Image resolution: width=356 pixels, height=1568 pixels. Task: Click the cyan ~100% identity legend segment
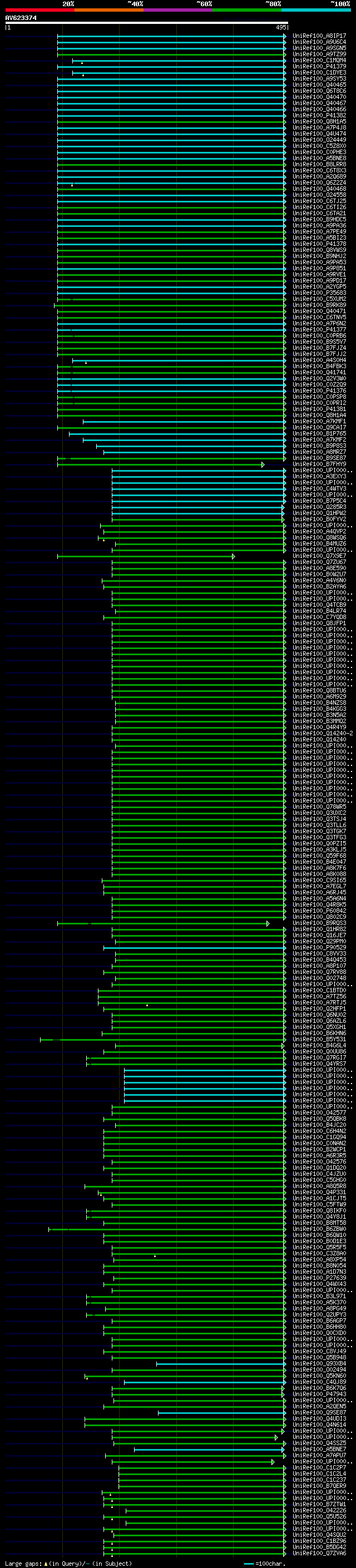pyautogui.click(x=317, y=11)
